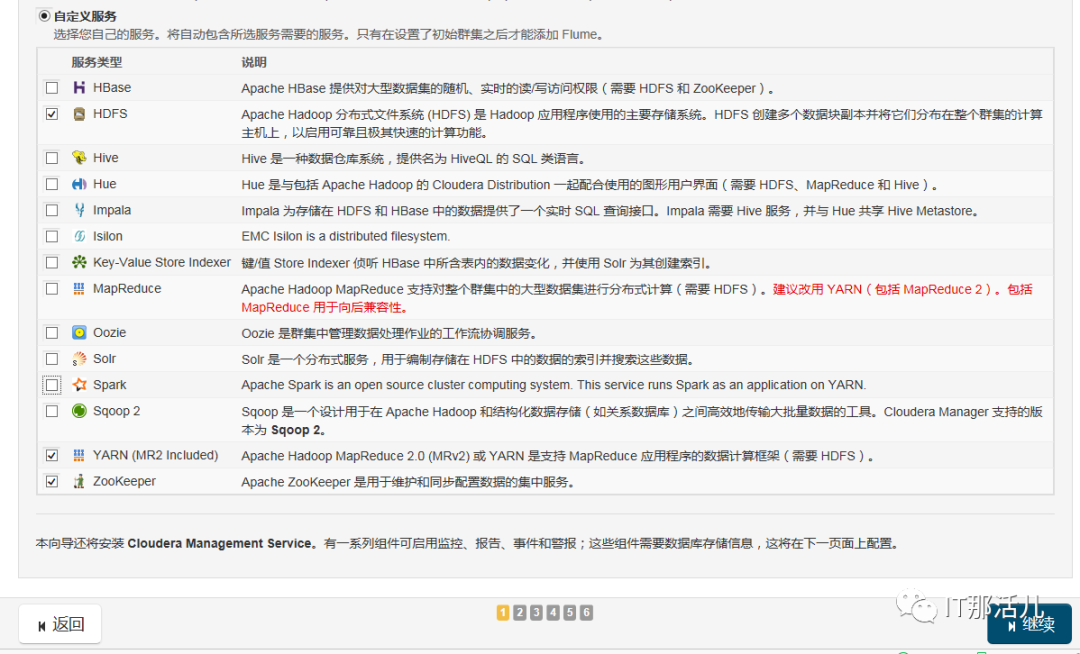Click the Impala service icon
Viewport: 1080px width, 654px height.
click(79, 210)
